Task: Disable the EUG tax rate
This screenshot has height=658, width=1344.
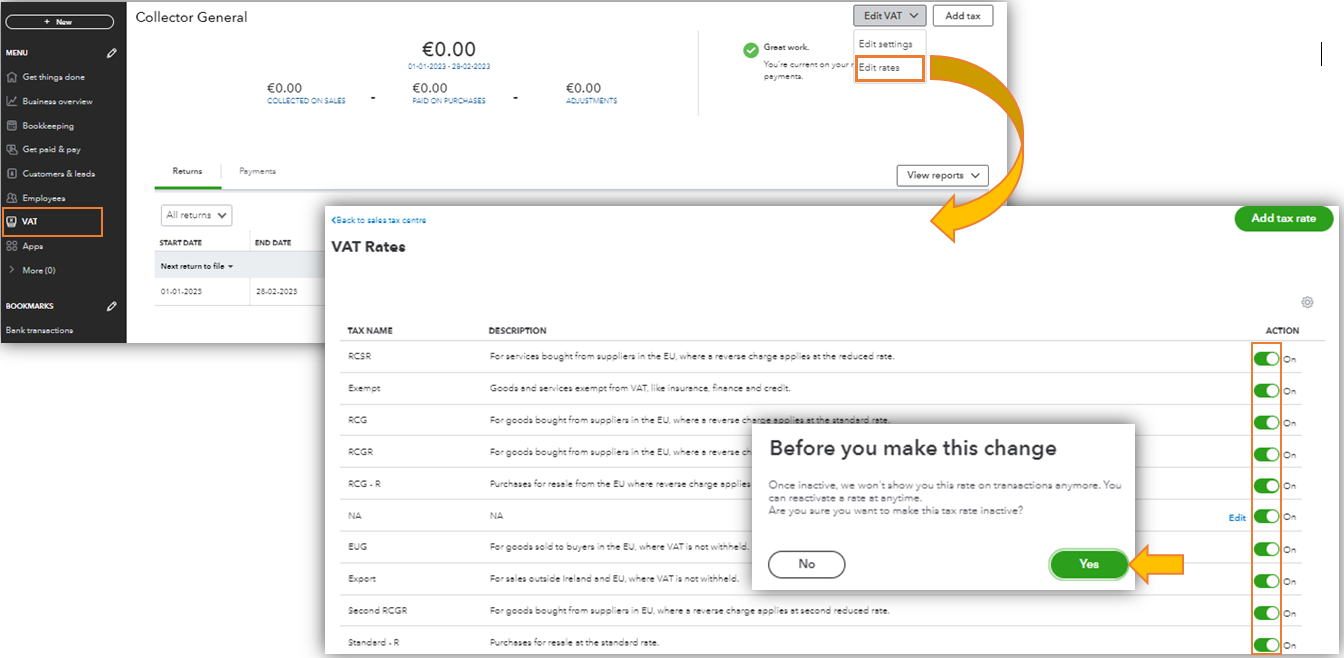Action: [1266, 549]
